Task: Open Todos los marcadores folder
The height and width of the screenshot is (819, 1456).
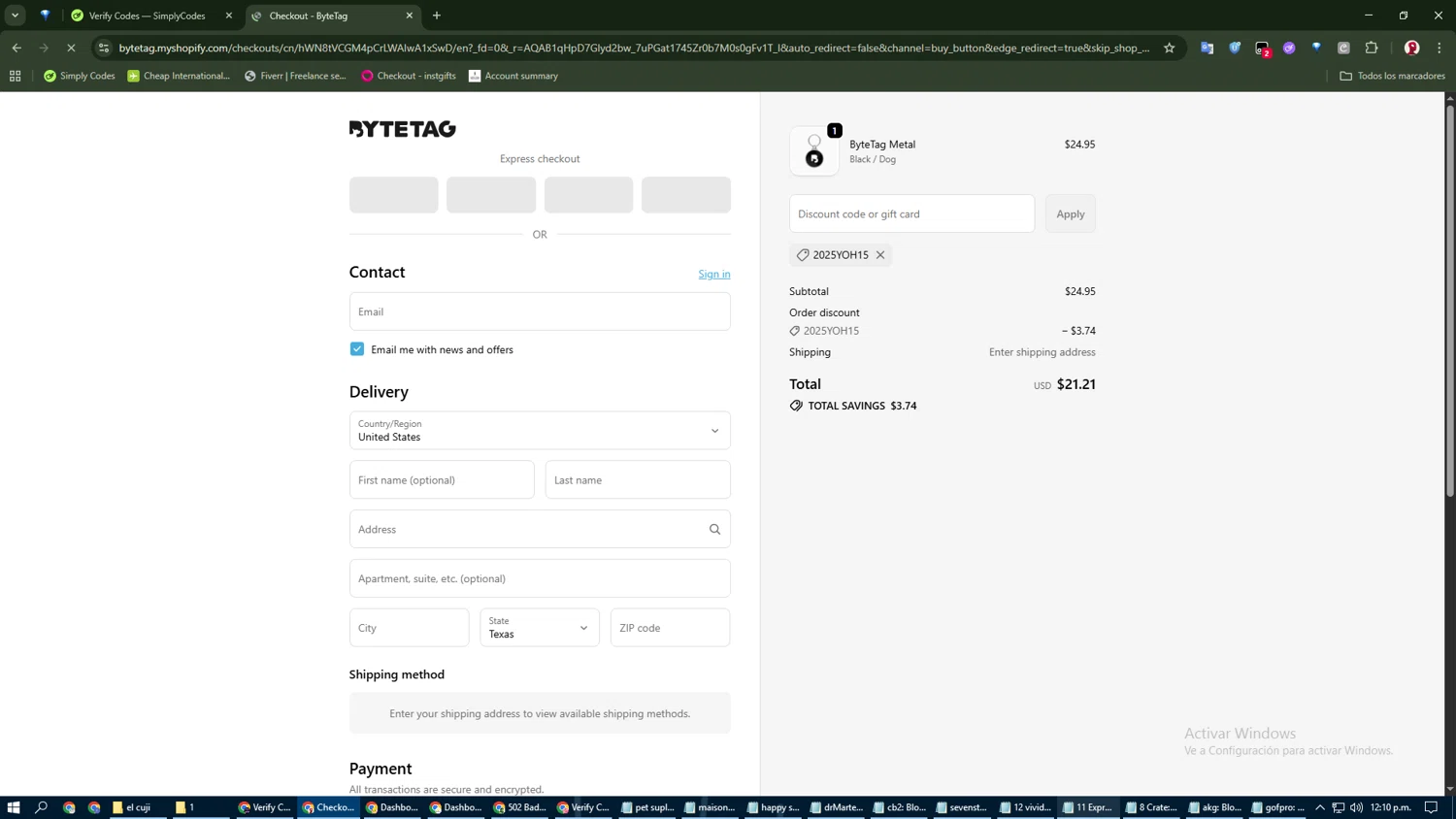Action: (x=1392, y=76)
